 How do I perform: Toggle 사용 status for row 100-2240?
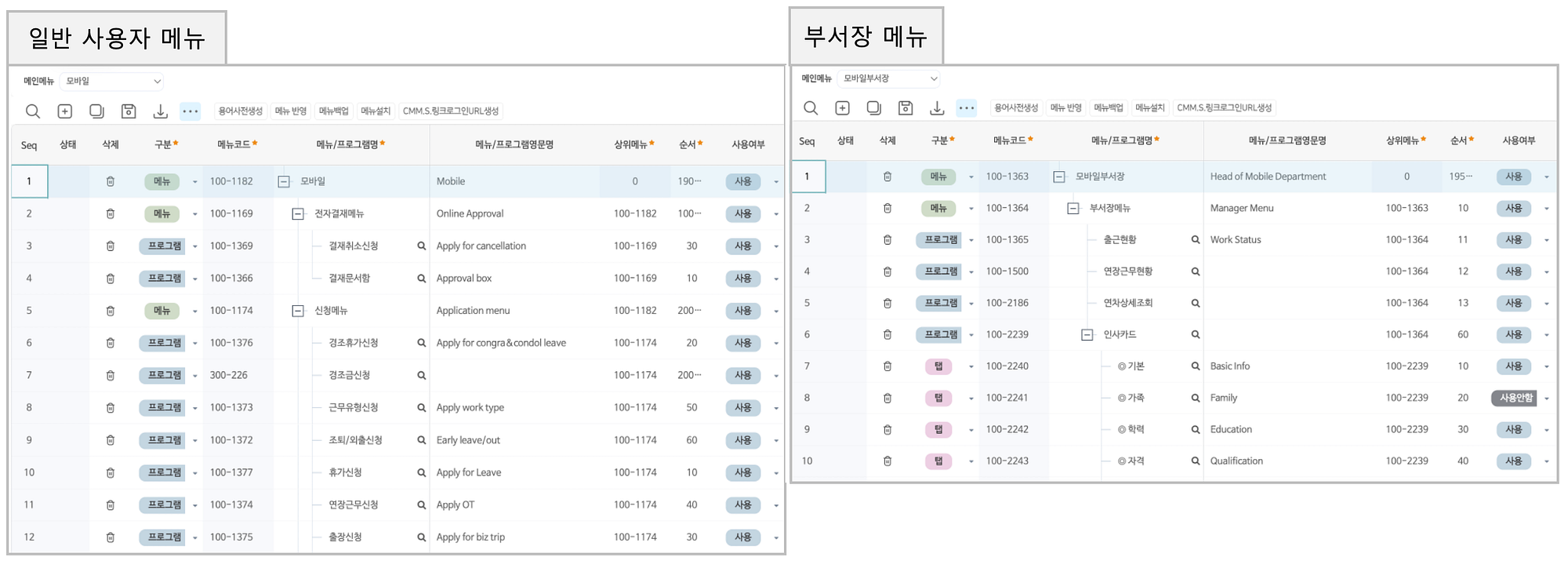[1514, 366]
